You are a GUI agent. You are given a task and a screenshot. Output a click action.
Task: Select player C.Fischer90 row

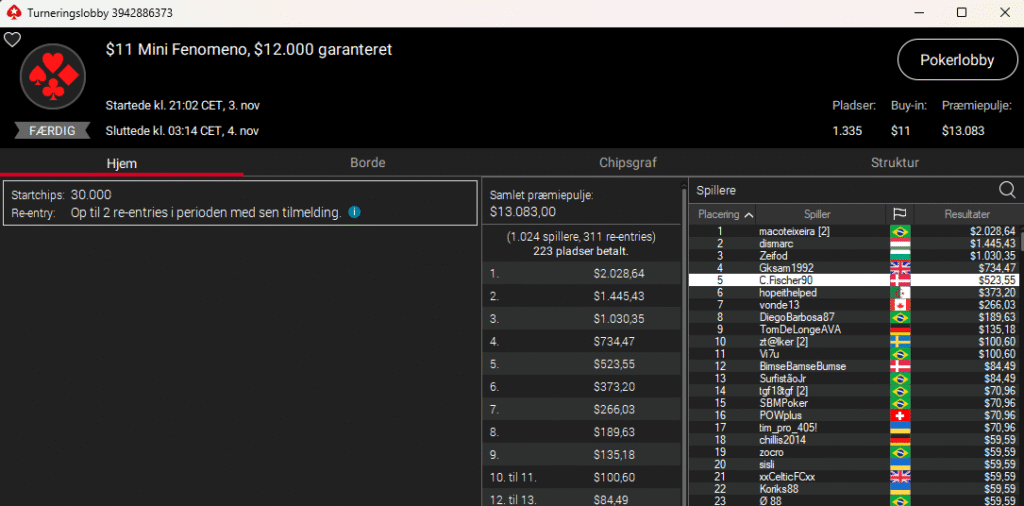coord(851,280)
